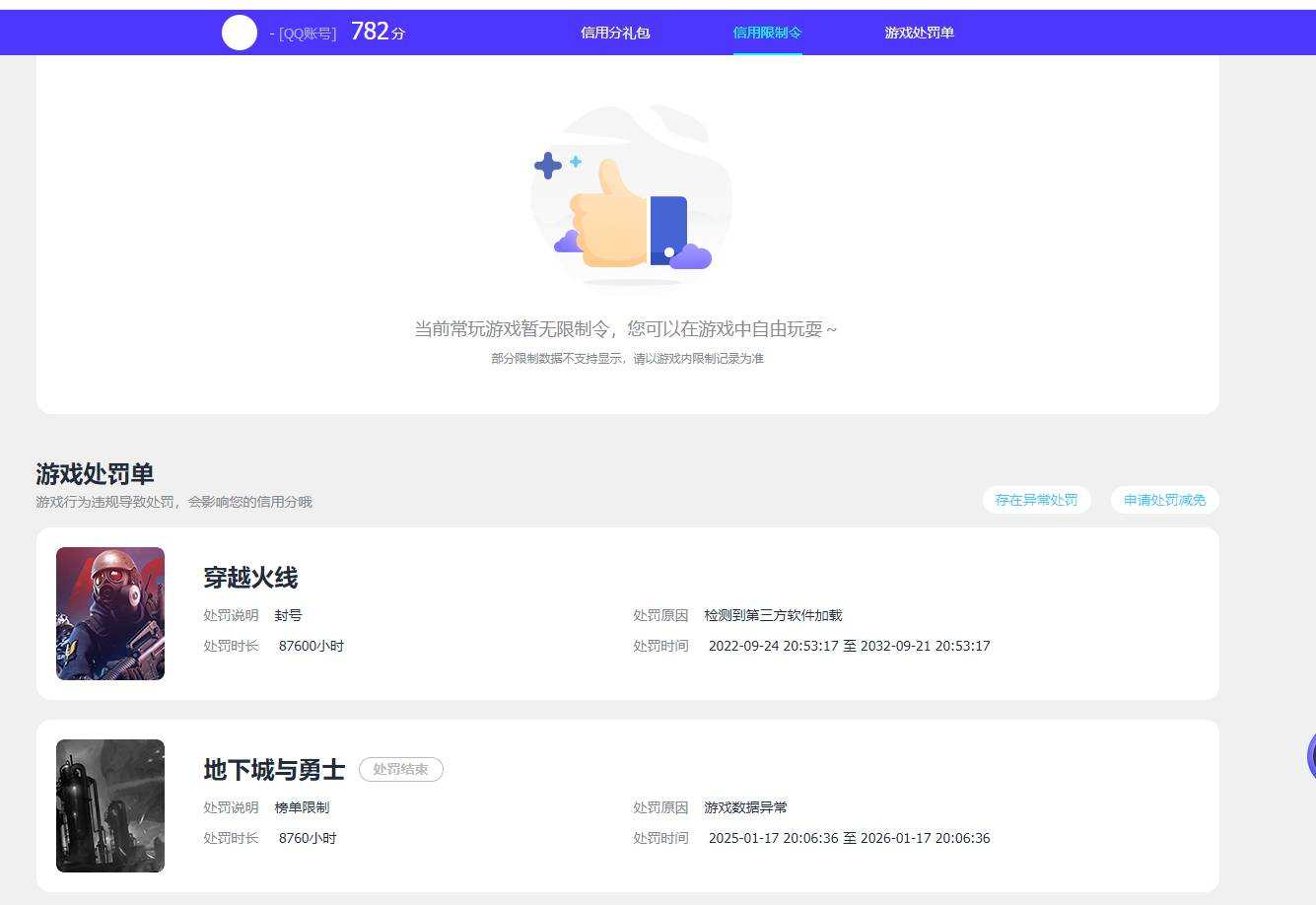Screen dimensions: 1316x905
Task: Click the 当前常玩游戏暂无限制令 message
Action: click(x=625, y=329)
